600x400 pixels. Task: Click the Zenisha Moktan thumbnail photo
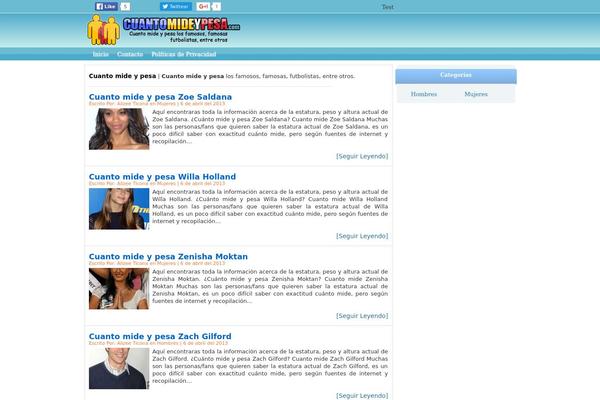[x=119, y=289]
